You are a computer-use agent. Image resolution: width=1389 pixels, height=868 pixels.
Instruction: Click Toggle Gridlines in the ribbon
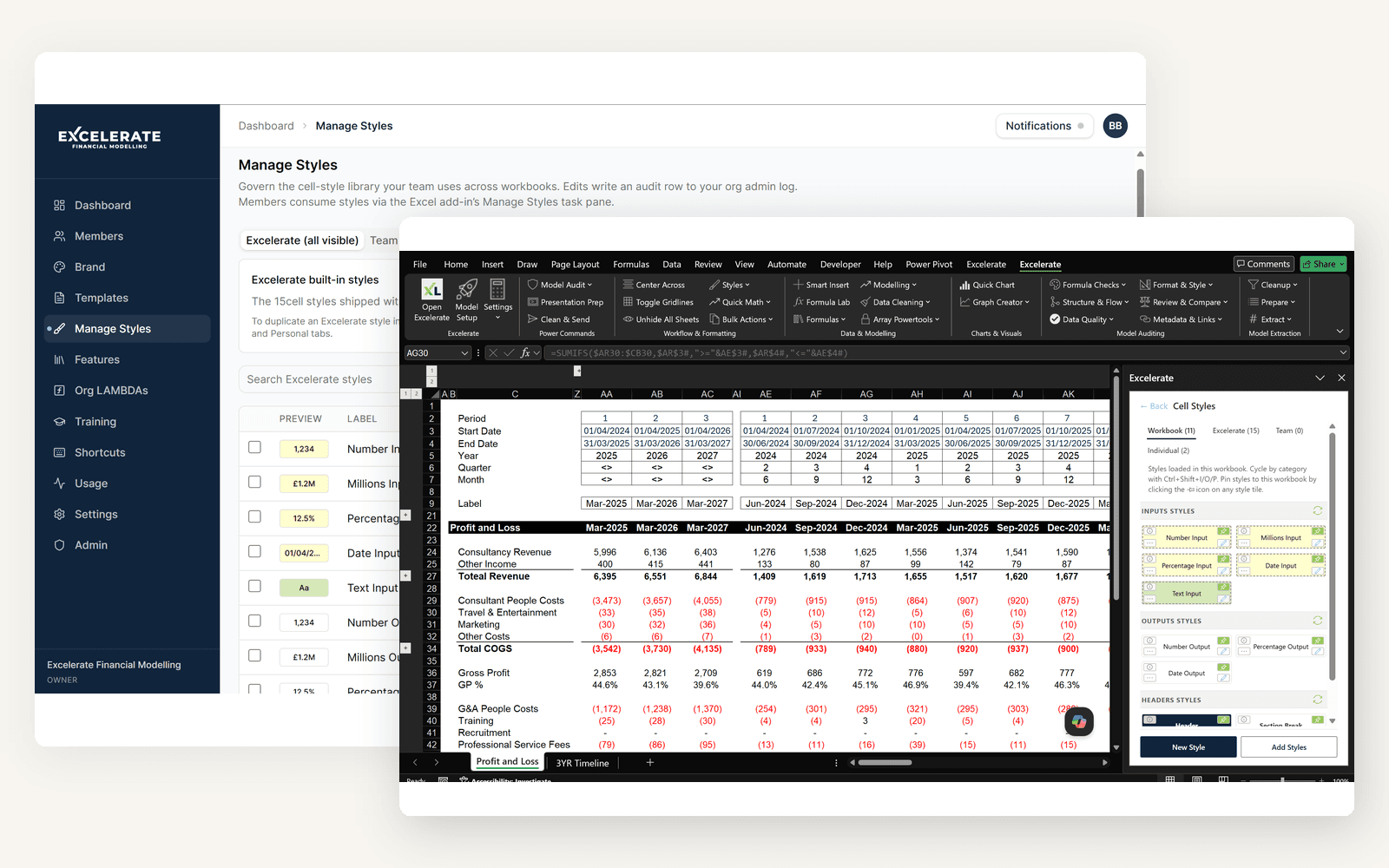click(658, 302)
